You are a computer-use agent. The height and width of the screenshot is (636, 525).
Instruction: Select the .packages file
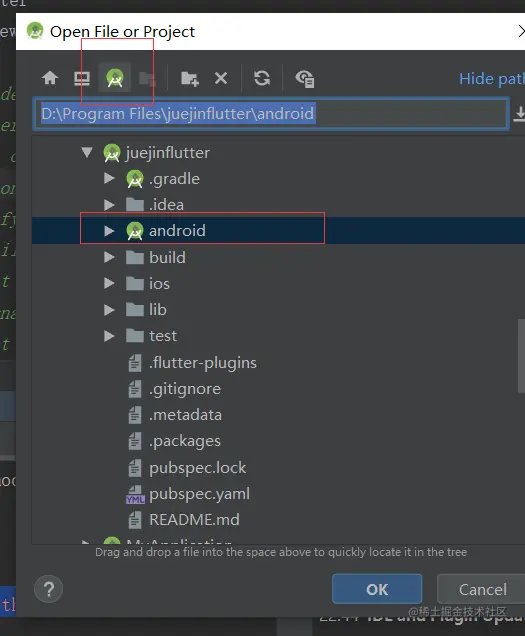(278, 441)
